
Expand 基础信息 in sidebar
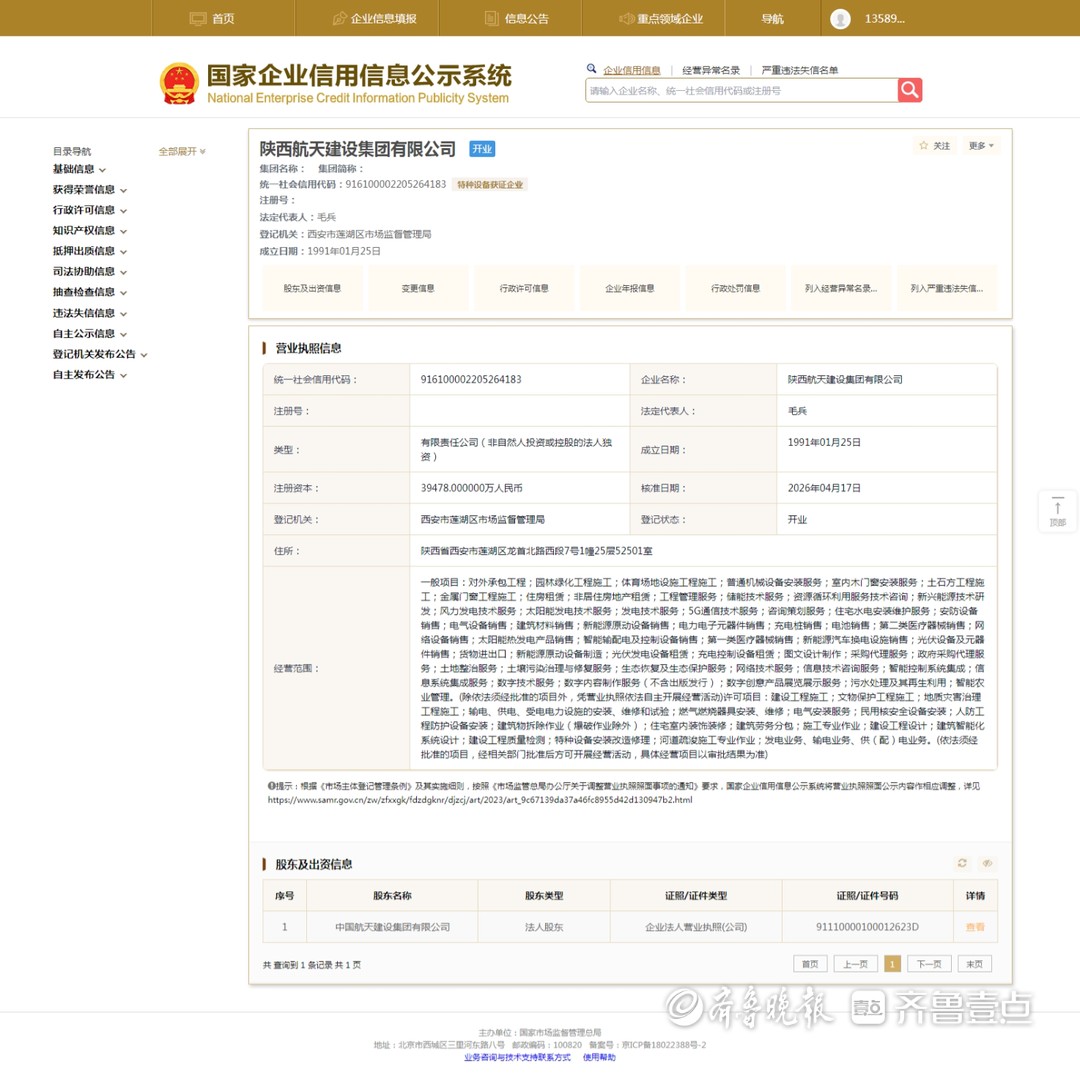(x=79, y=169)
